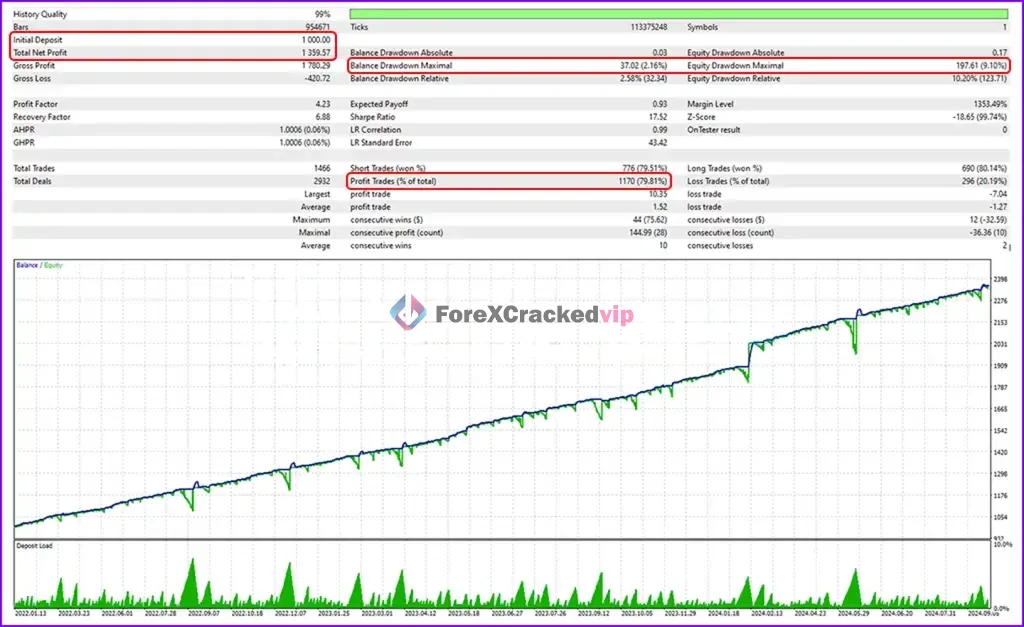The image size is (1024, 627).
Task: Click the Total Net Profit value 1 359.57
Action: point(316,52)
